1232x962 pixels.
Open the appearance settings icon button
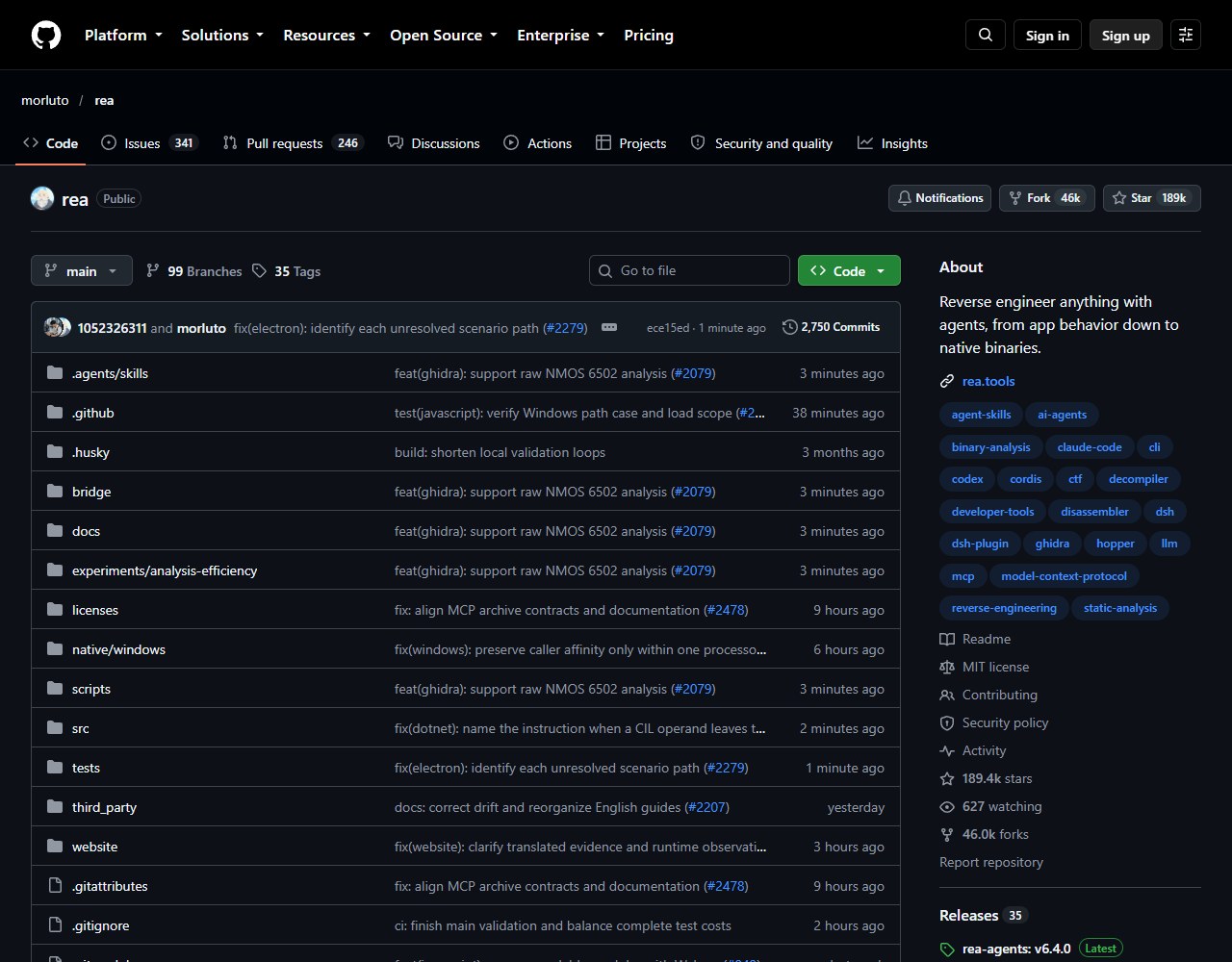[x=1186, y=36]
